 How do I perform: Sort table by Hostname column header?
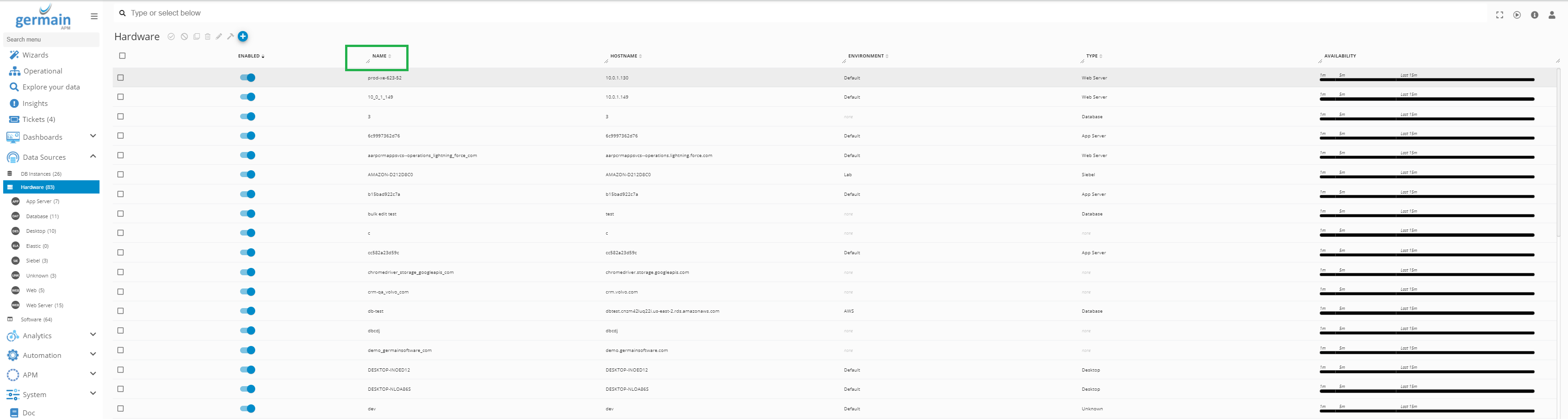tap(624, 56)
